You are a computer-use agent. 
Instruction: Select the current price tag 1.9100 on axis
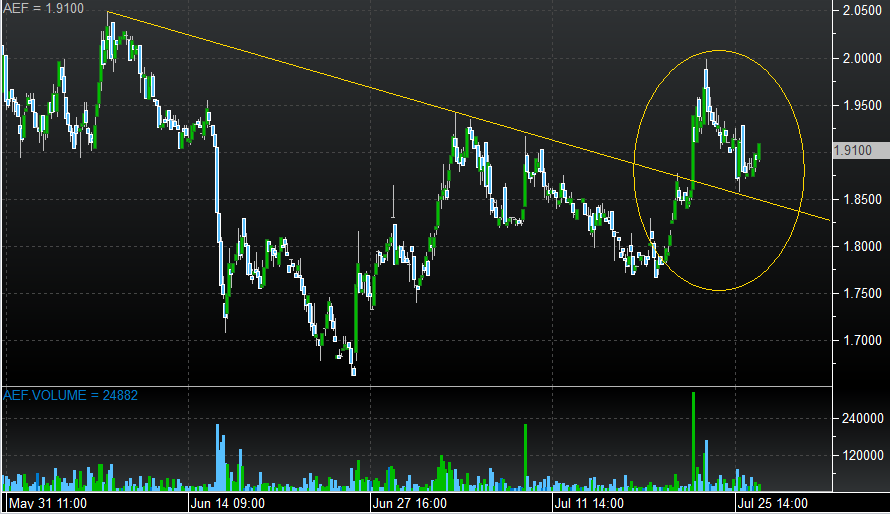click(857, 151)
